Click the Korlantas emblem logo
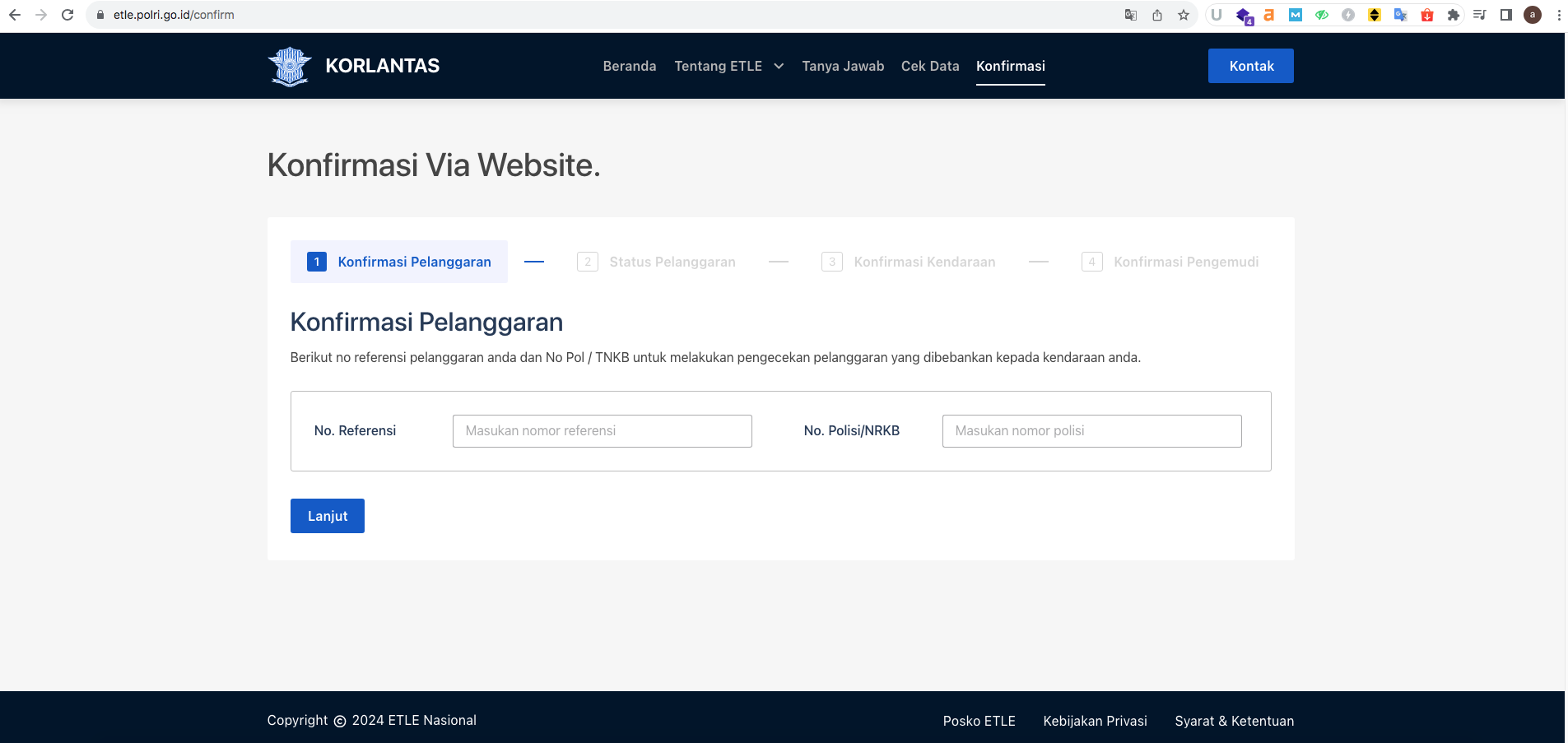Image resolution: width=1568 pixels, height=743 pixels. point(290,67)
